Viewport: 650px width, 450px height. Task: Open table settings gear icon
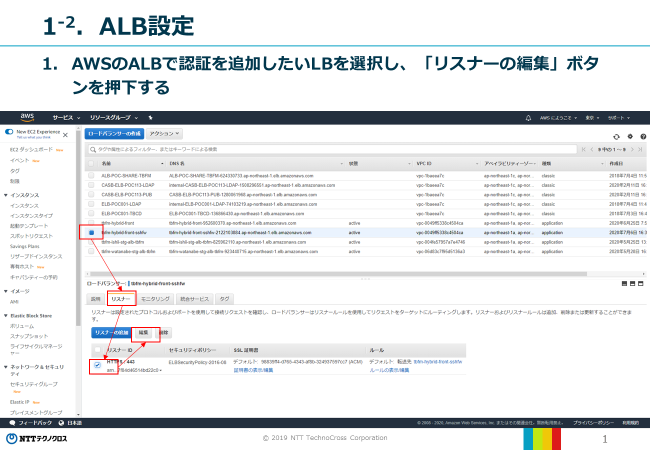coord(630,136)
